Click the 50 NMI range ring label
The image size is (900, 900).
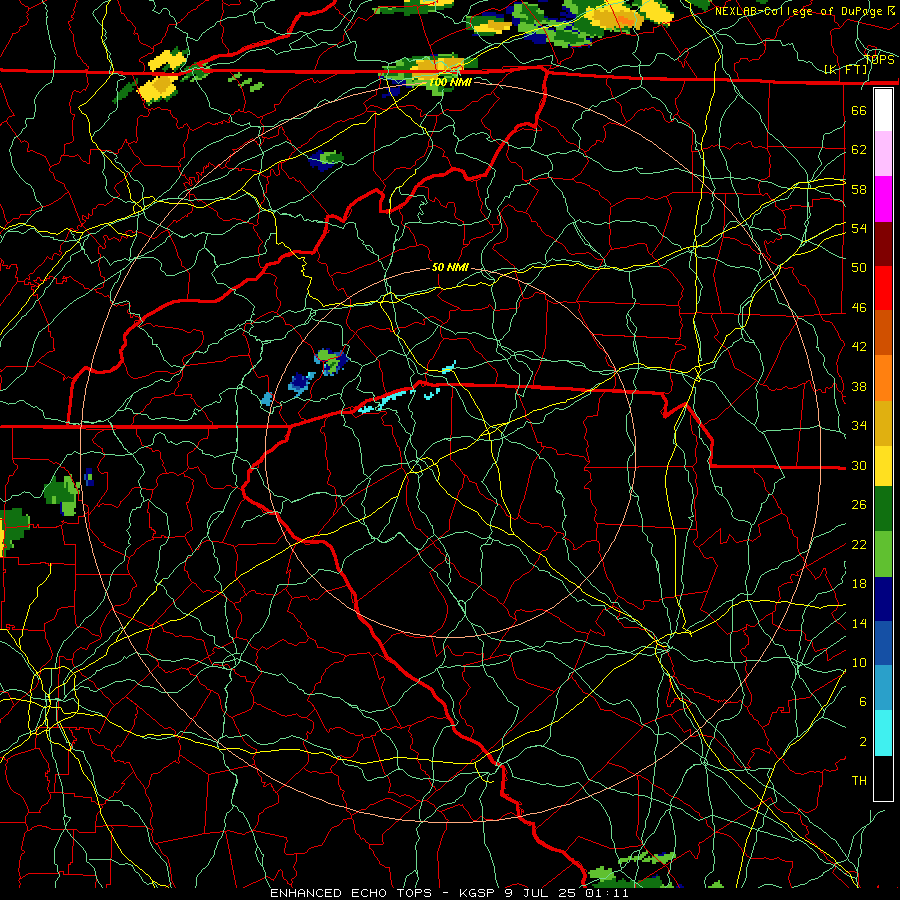450,267
